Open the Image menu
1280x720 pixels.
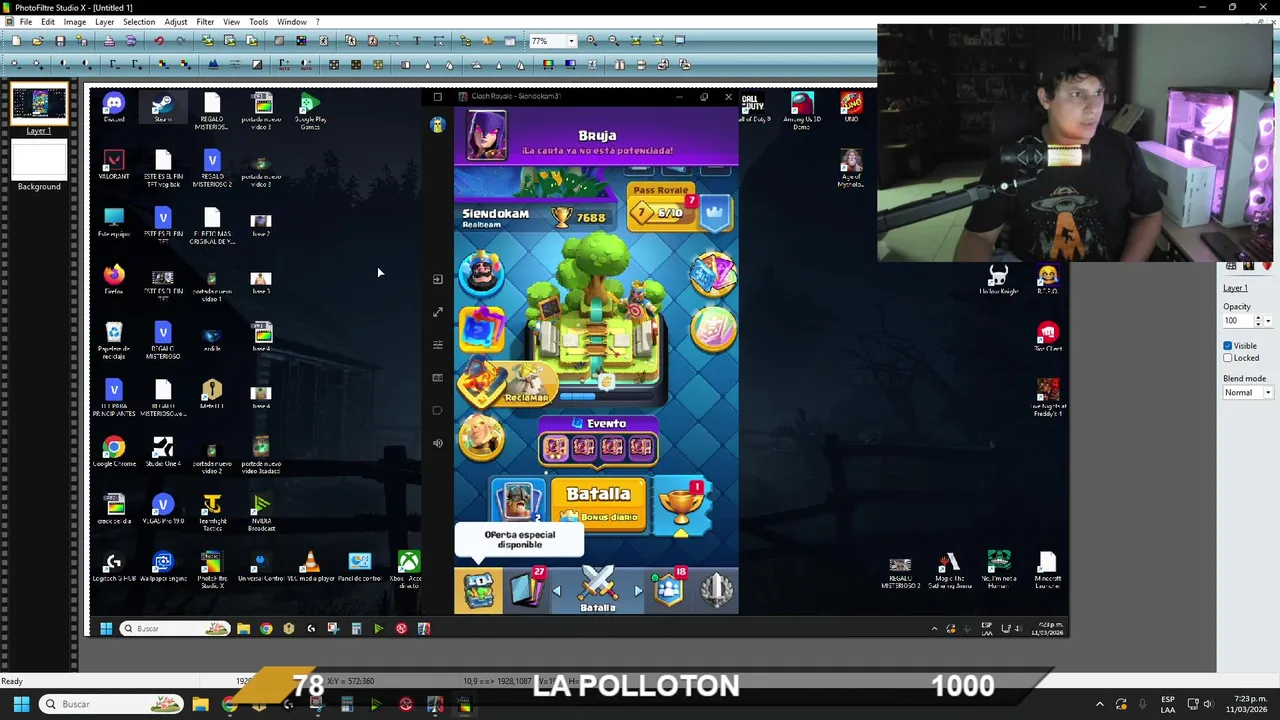(x=74, y=22)
